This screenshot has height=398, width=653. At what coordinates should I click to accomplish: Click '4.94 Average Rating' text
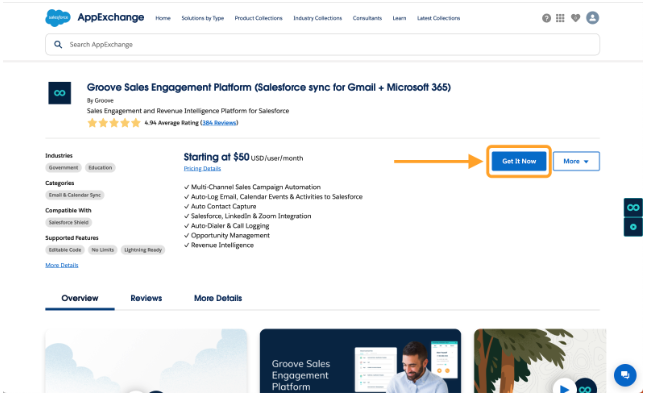point(172,123)
